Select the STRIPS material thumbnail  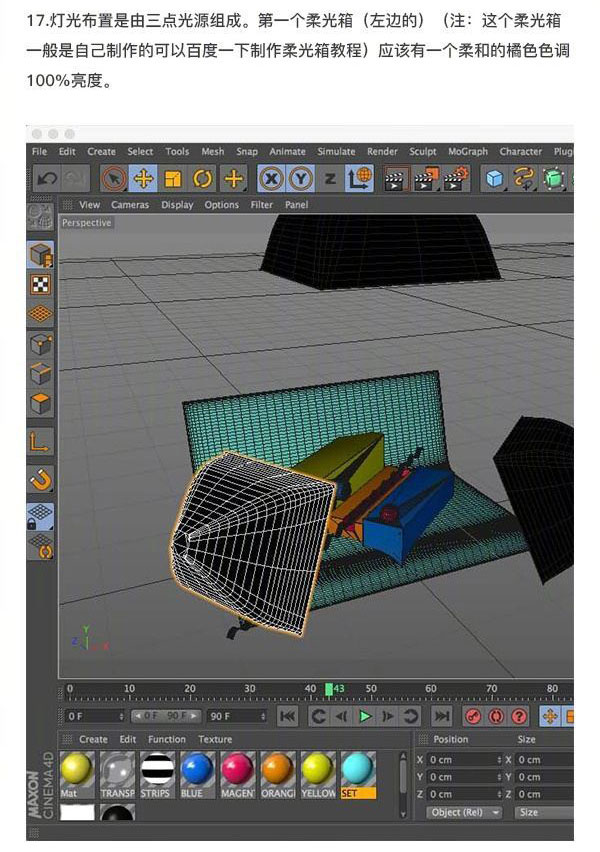point(157,775)
